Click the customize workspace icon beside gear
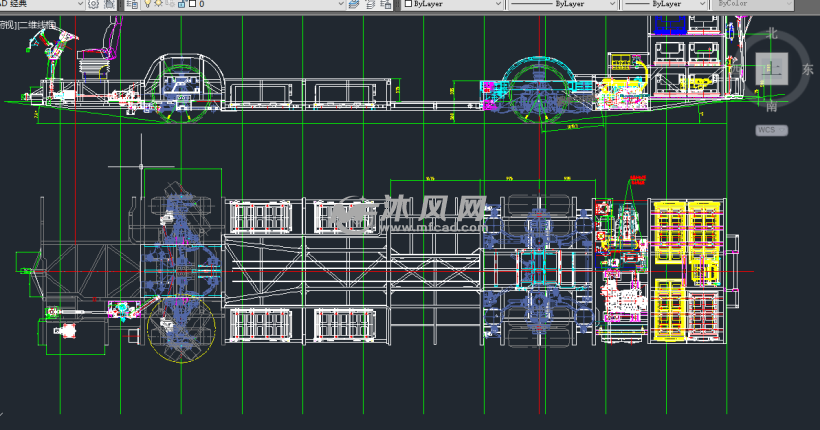Image resolution: width=820 pixels, height=430 pixels. click(x=108, y=4)
